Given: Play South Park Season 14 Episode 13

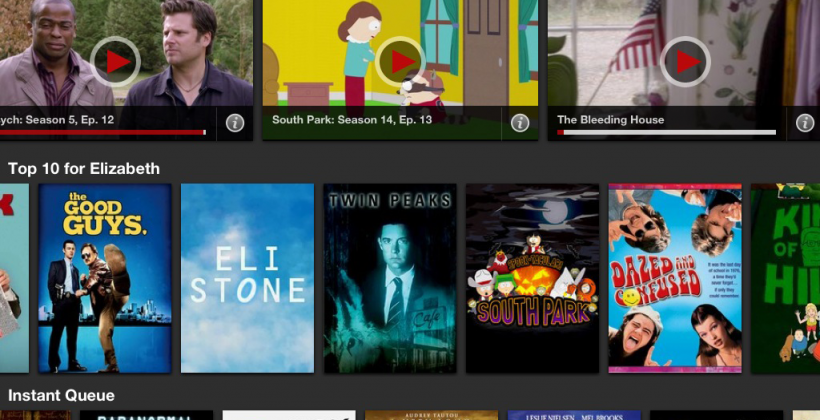Looking at the screenshot, I should click(401, 62).
